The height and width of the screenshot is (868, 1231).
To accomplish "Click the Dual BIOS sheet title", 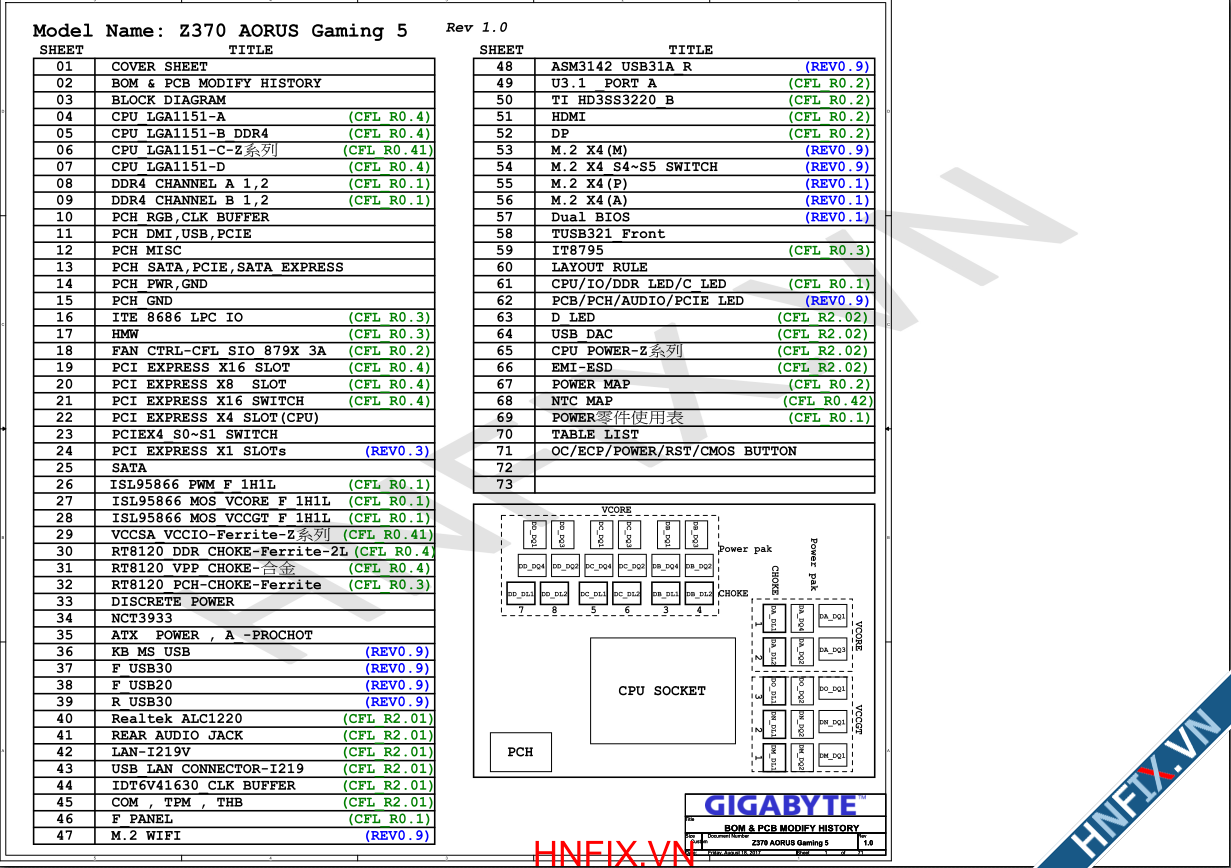I will 590,217.
